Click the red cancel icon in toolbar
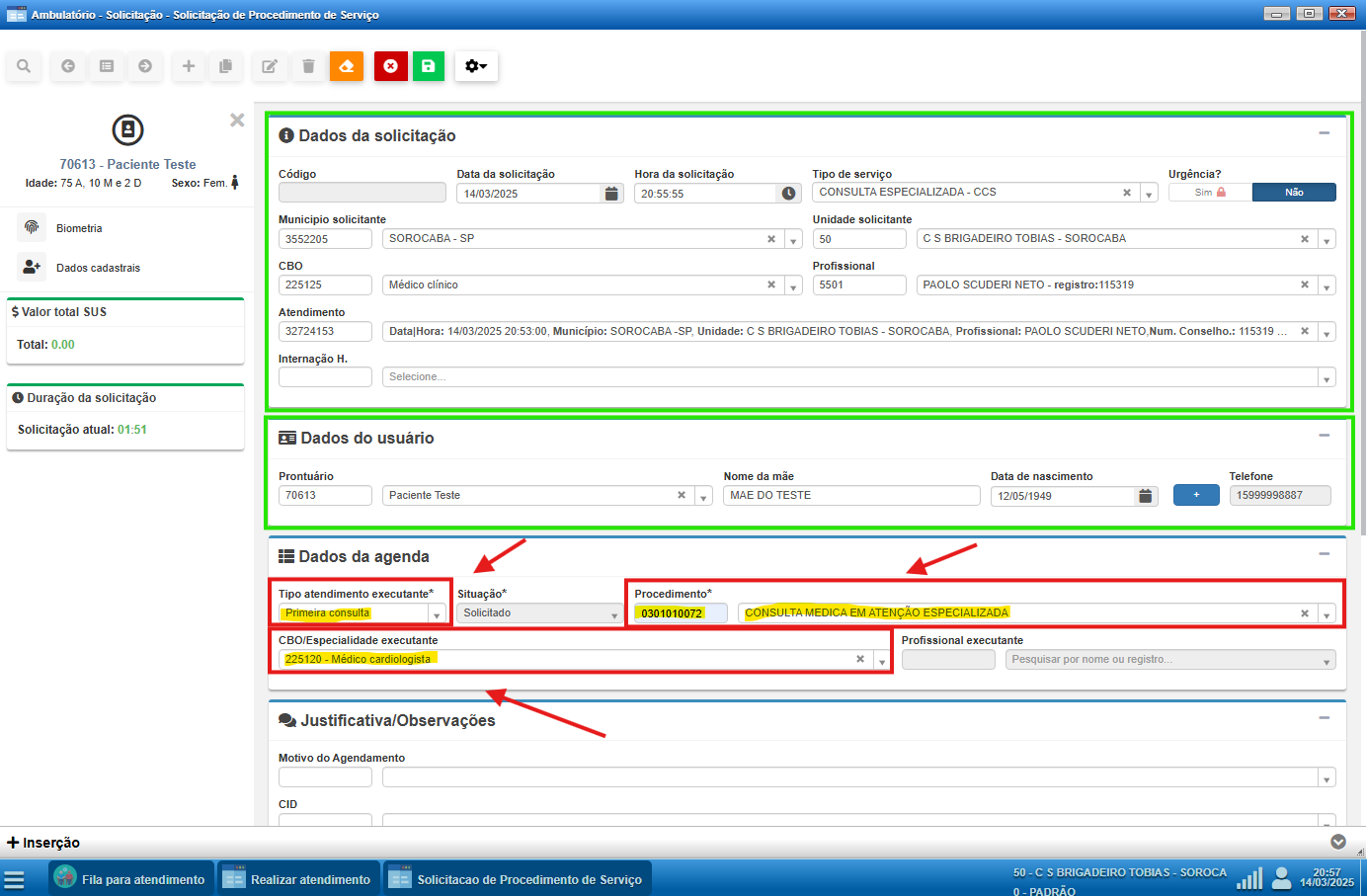Screen dimensions: 1367x896 pyautogui.click(x=390, y=66)
